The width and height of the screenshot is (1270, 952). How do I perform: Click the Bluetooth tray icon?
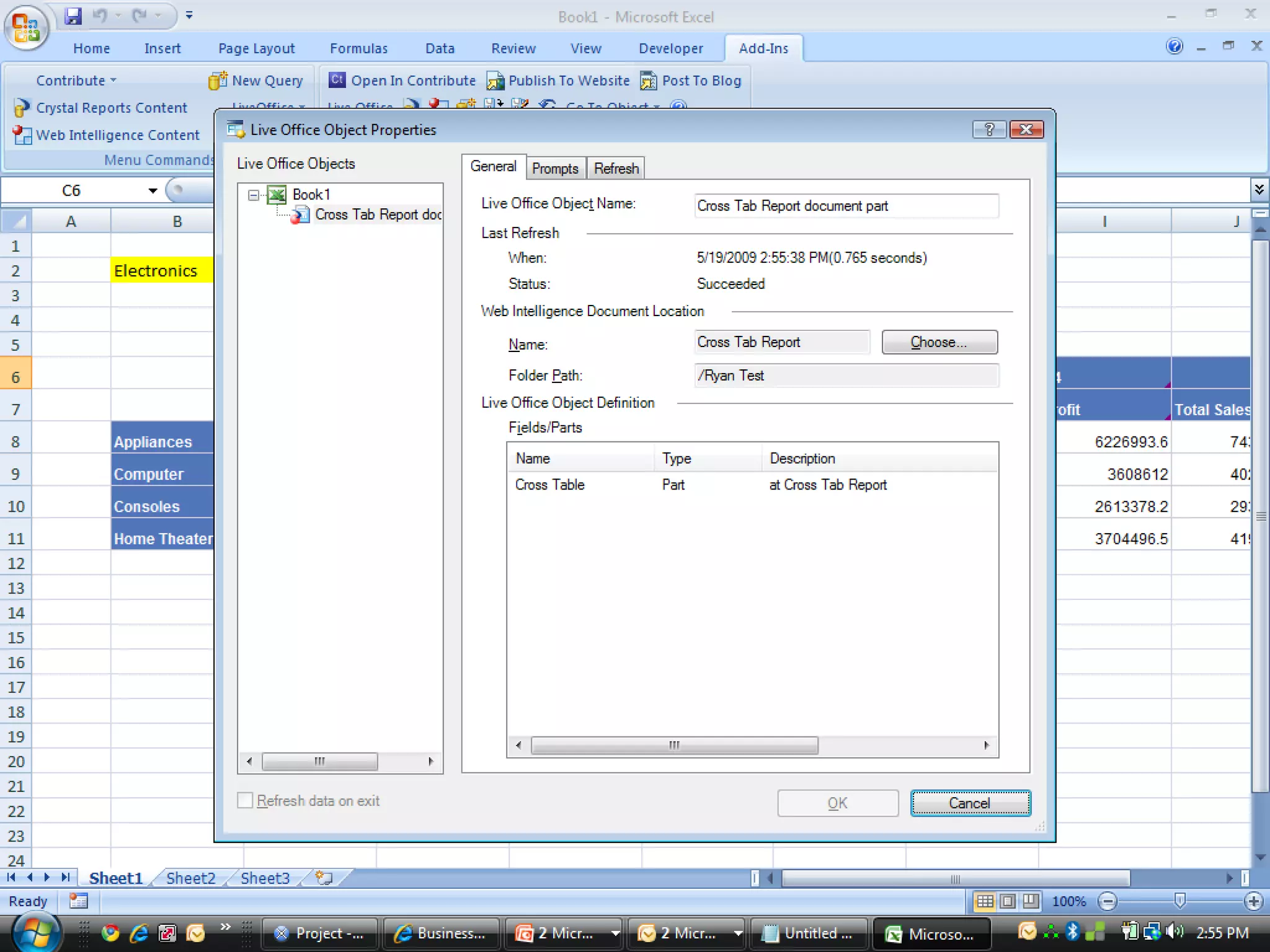(1073, 931)
